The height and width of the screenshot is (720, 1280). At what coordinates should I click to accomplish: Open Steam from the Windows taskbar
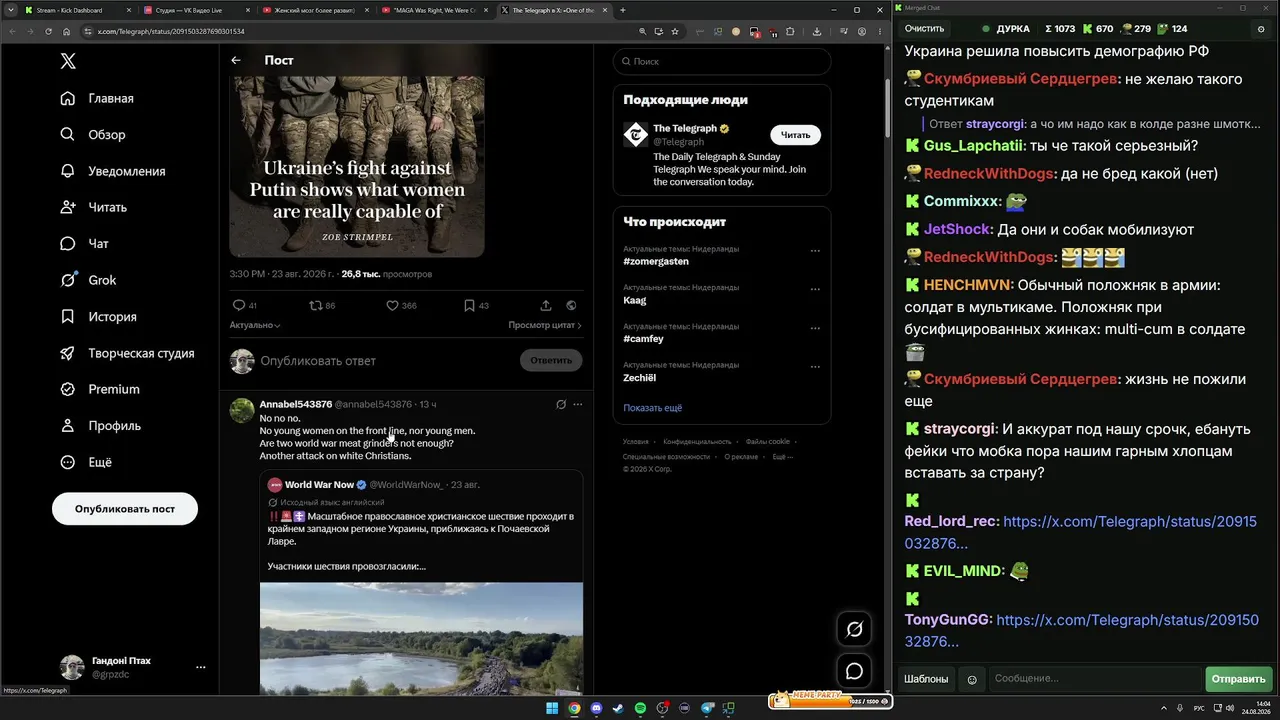[618, 708]
